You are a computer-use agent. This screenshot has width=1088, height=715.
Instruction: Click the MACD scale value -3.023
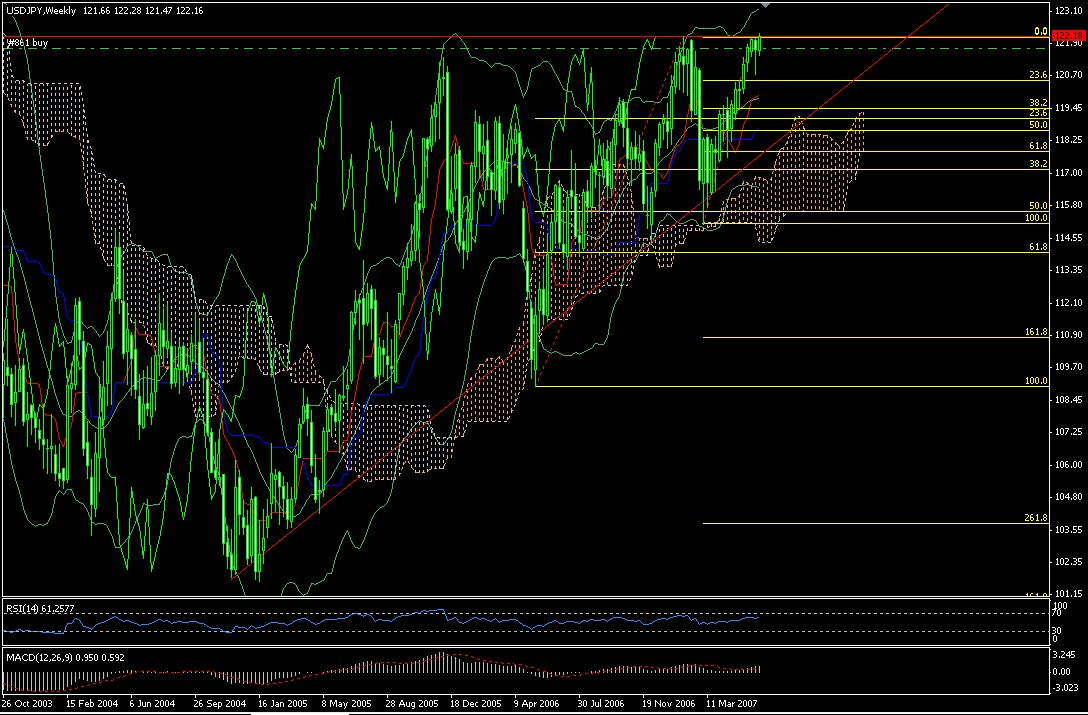(x=1066, y=689)
